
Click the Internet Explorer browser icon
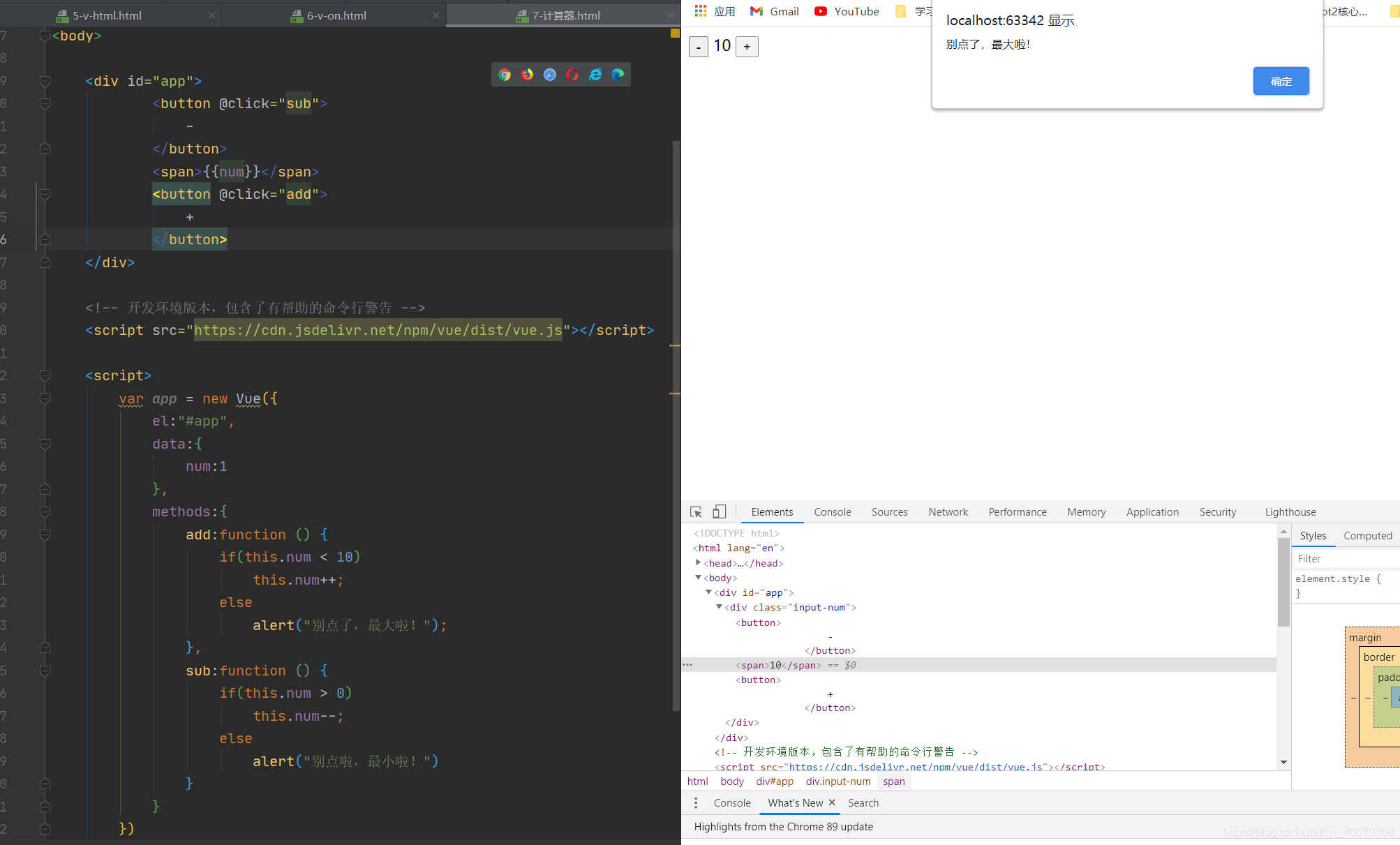coord(594,74)
